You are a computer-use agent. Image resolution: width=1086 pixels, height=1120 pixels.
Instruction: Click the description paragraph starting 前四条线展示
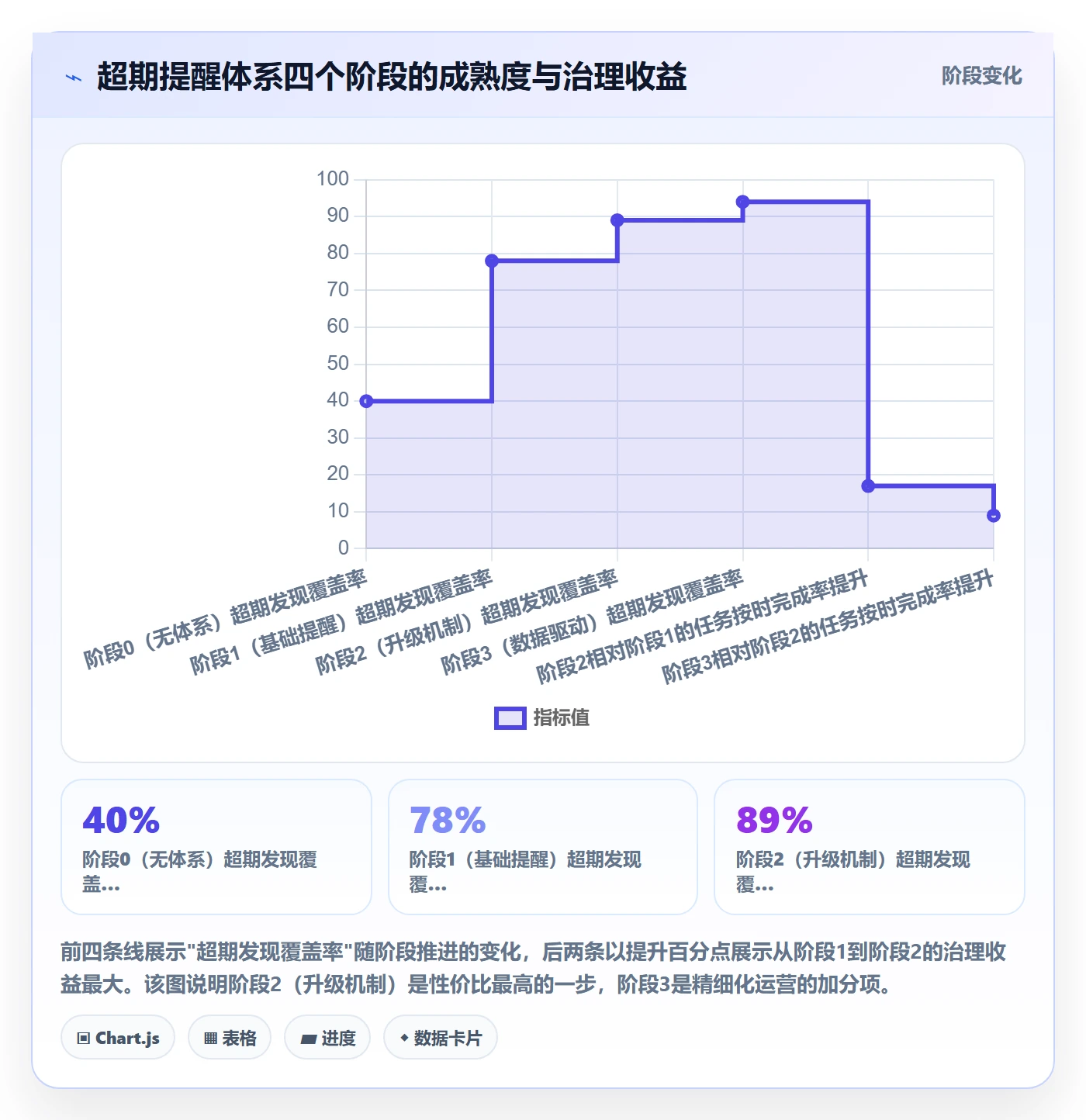(x=534, y=968)
